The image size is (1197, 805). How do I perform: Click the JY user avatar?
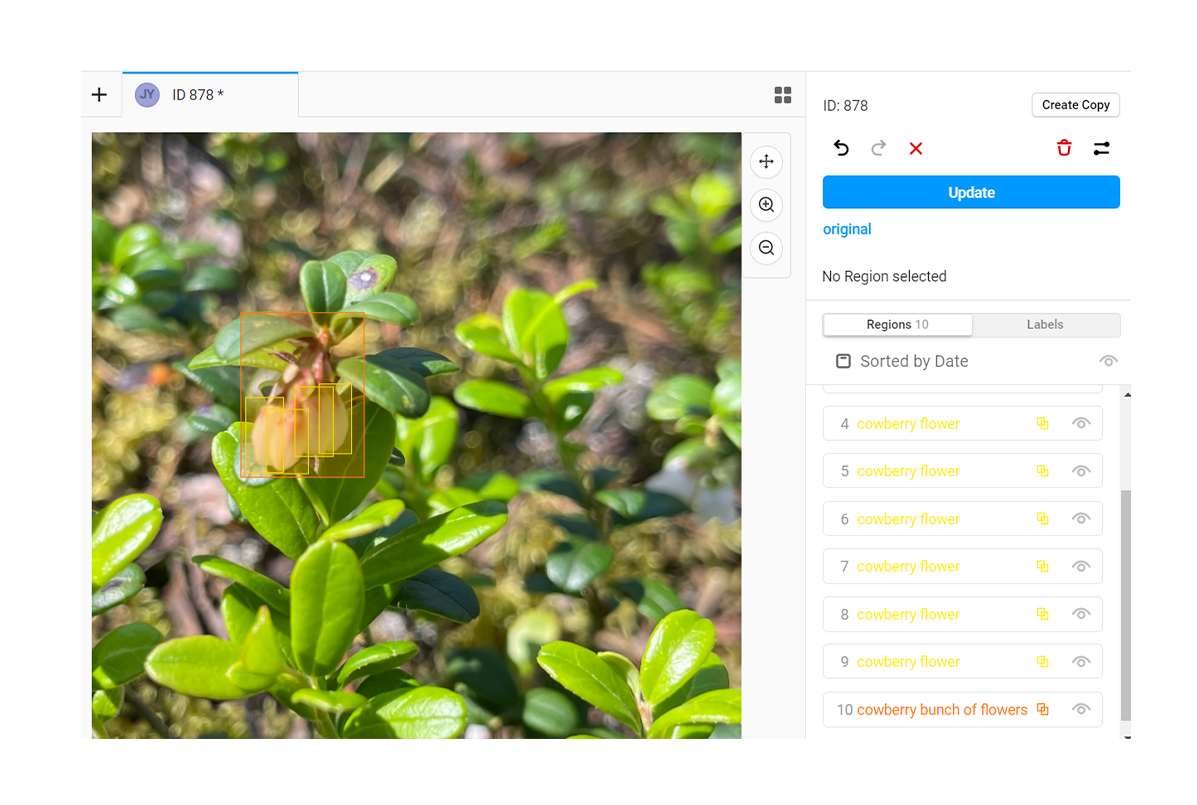(x=147, y=95)
